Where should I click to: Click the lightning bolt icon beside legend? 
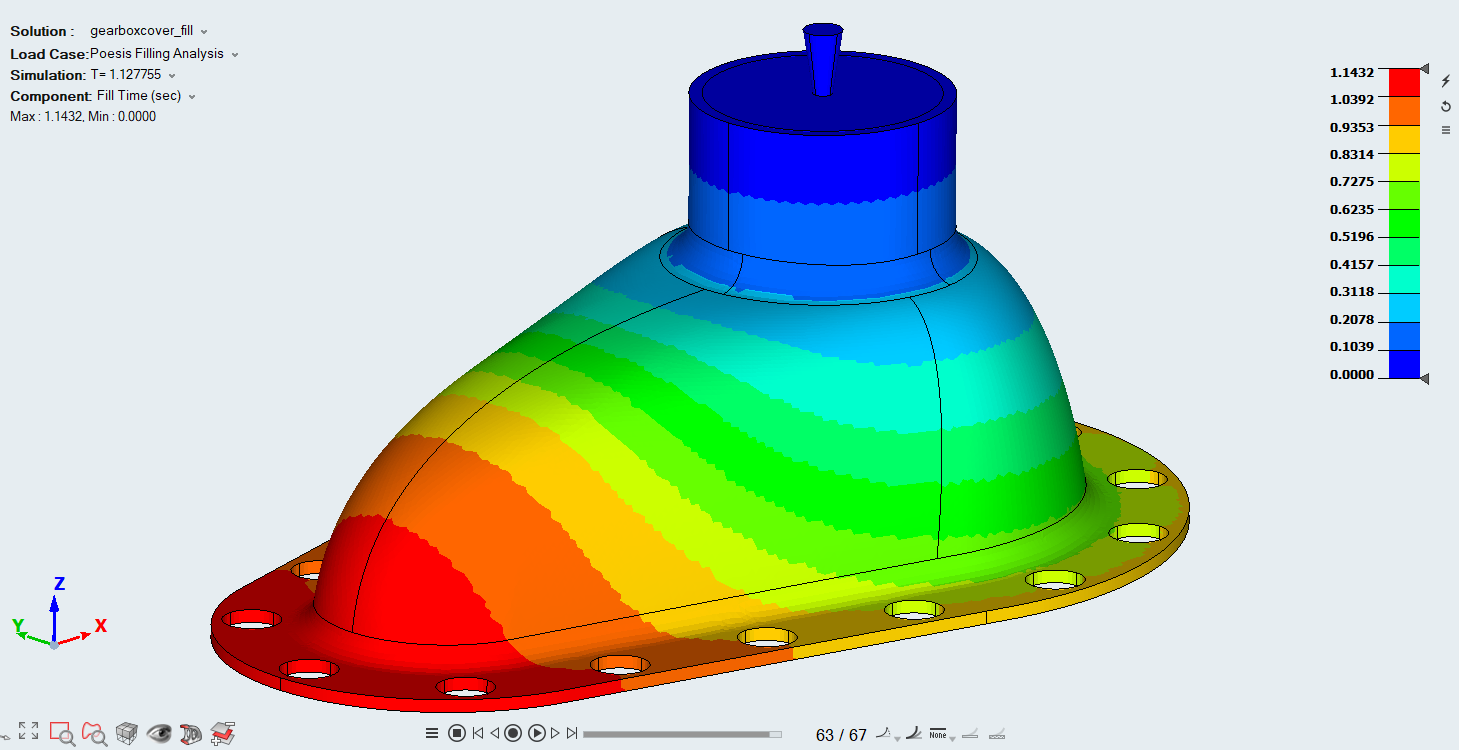point(1445,81)
